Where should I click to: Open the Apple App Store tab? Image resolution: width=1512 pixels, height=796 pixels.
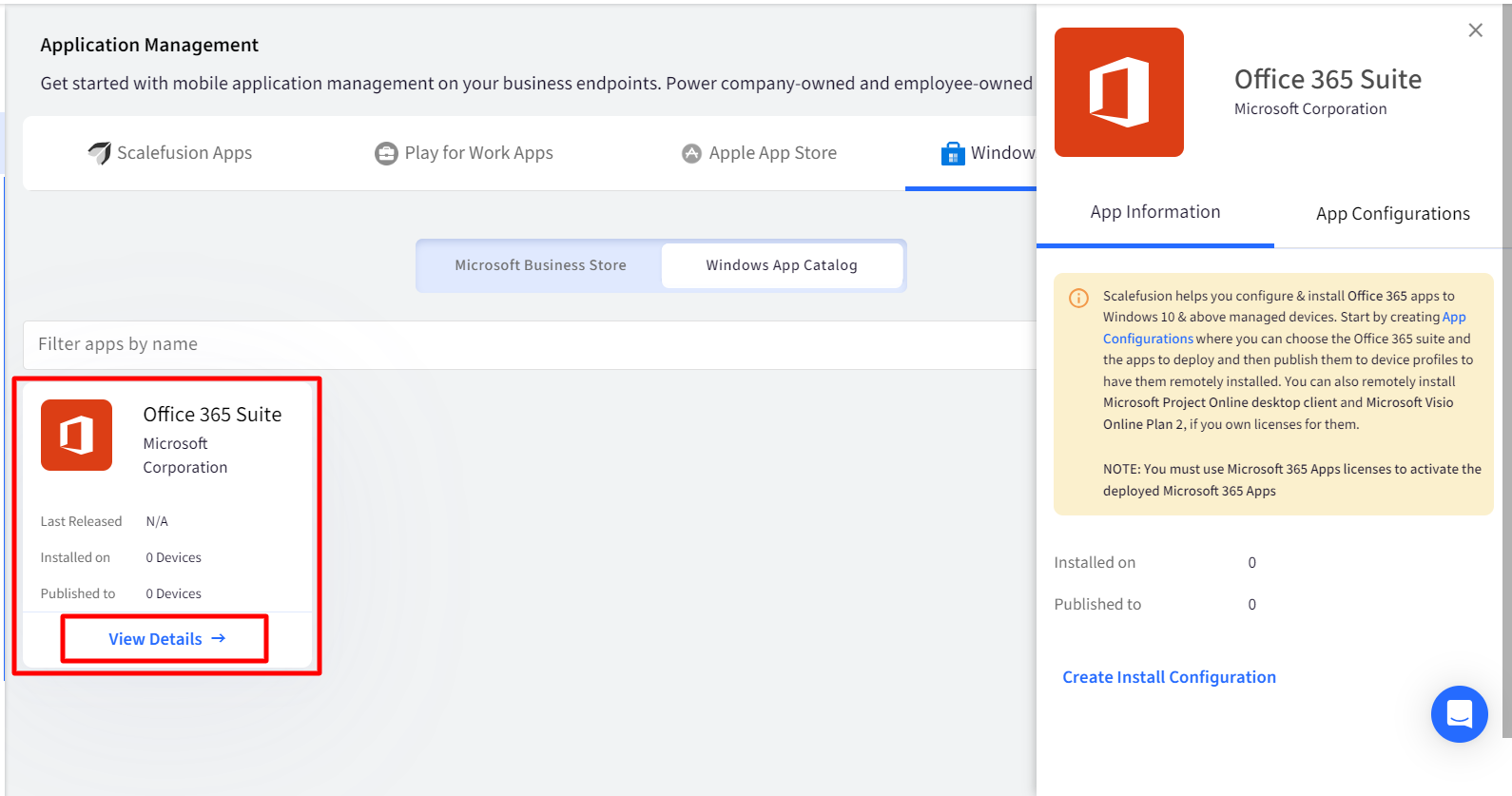759,153
